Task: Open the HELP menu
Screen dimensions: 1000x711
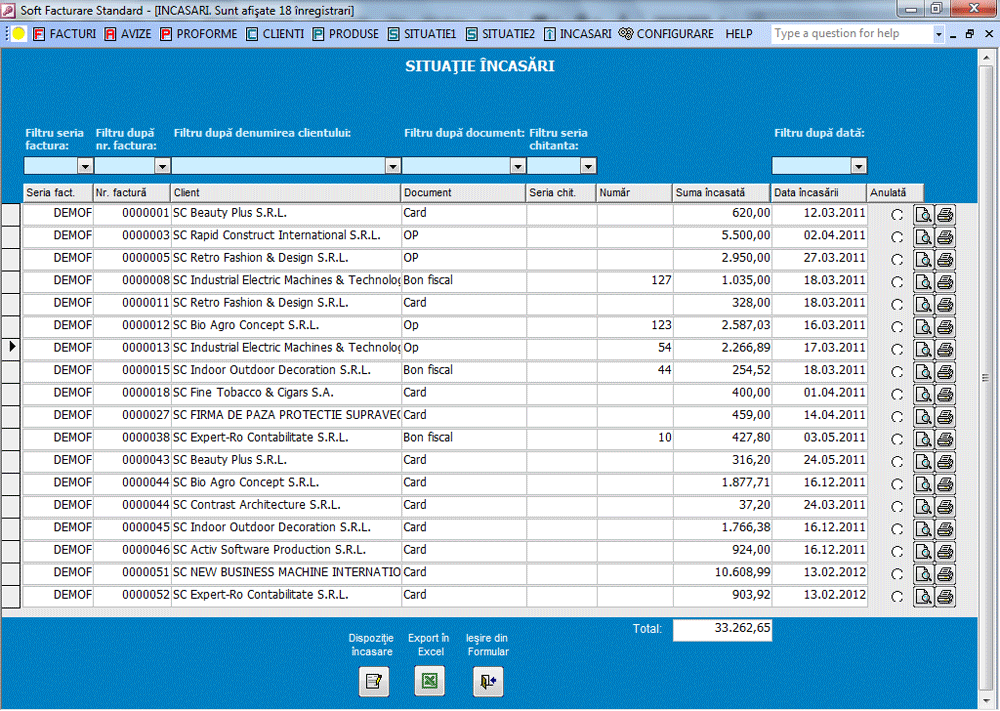Action: click(739, 34)
